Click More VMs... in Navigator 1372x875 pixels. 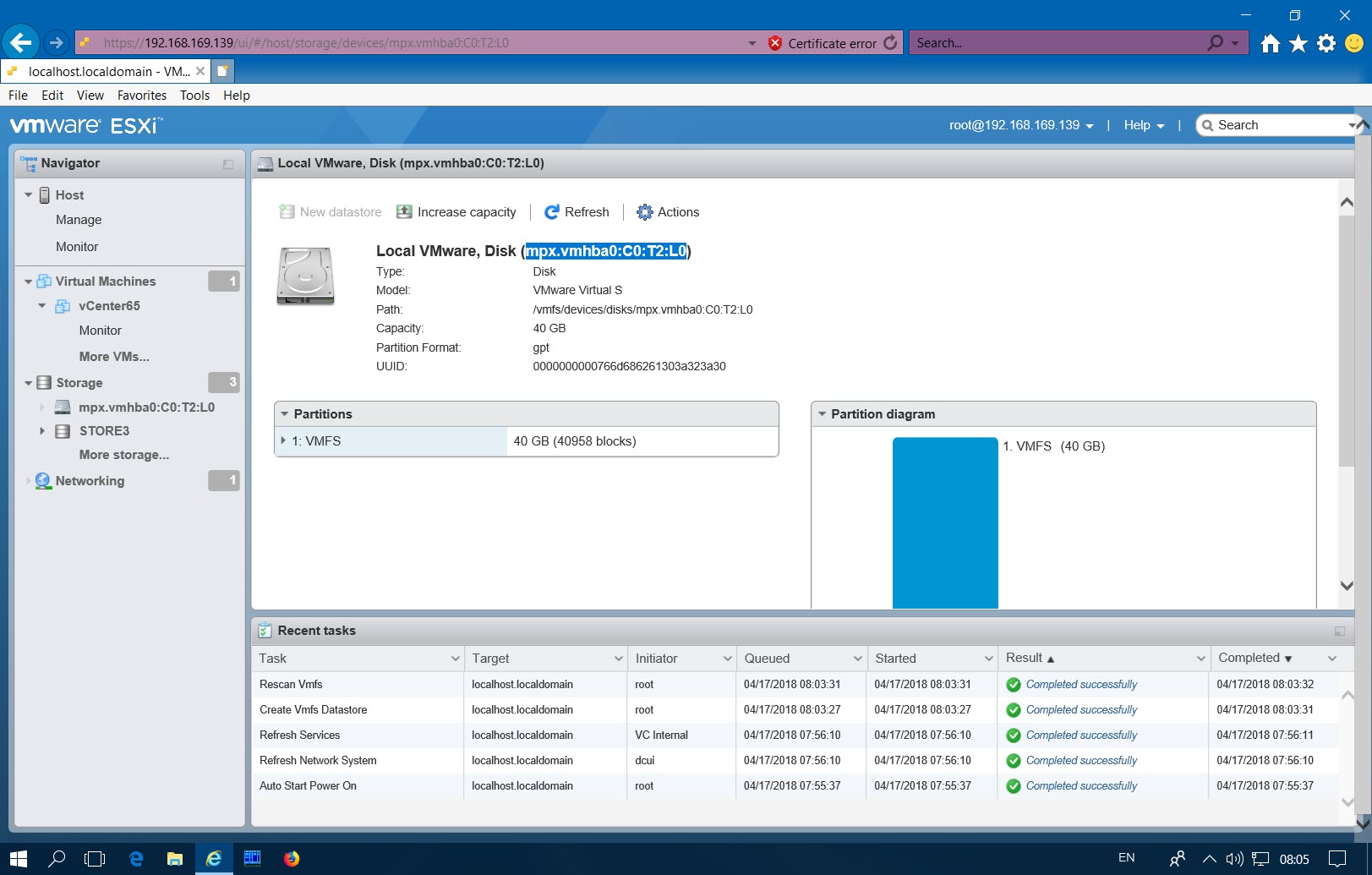point(114,357)
